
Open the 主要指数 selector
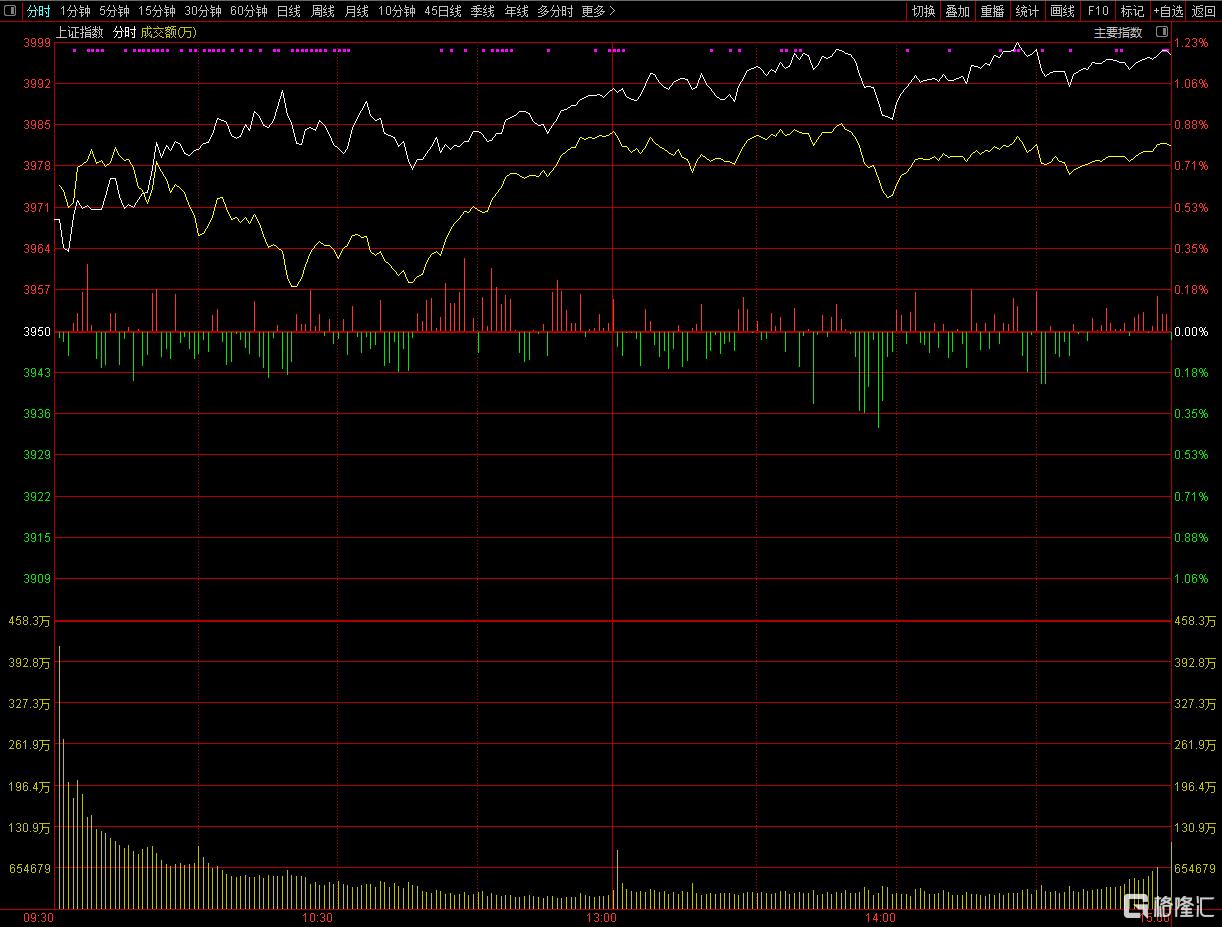tap(1117, 32)
